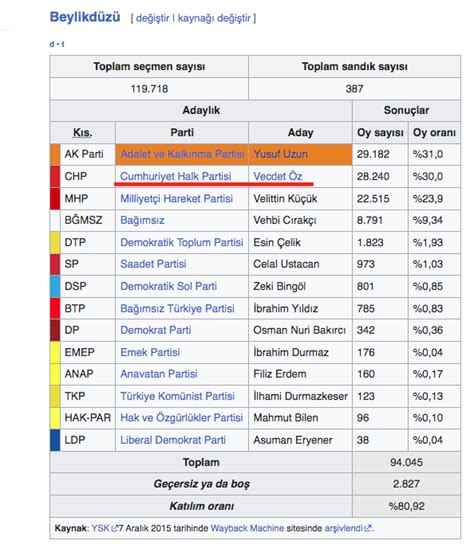Click the orange AK Parti color cell

point(55,154)
